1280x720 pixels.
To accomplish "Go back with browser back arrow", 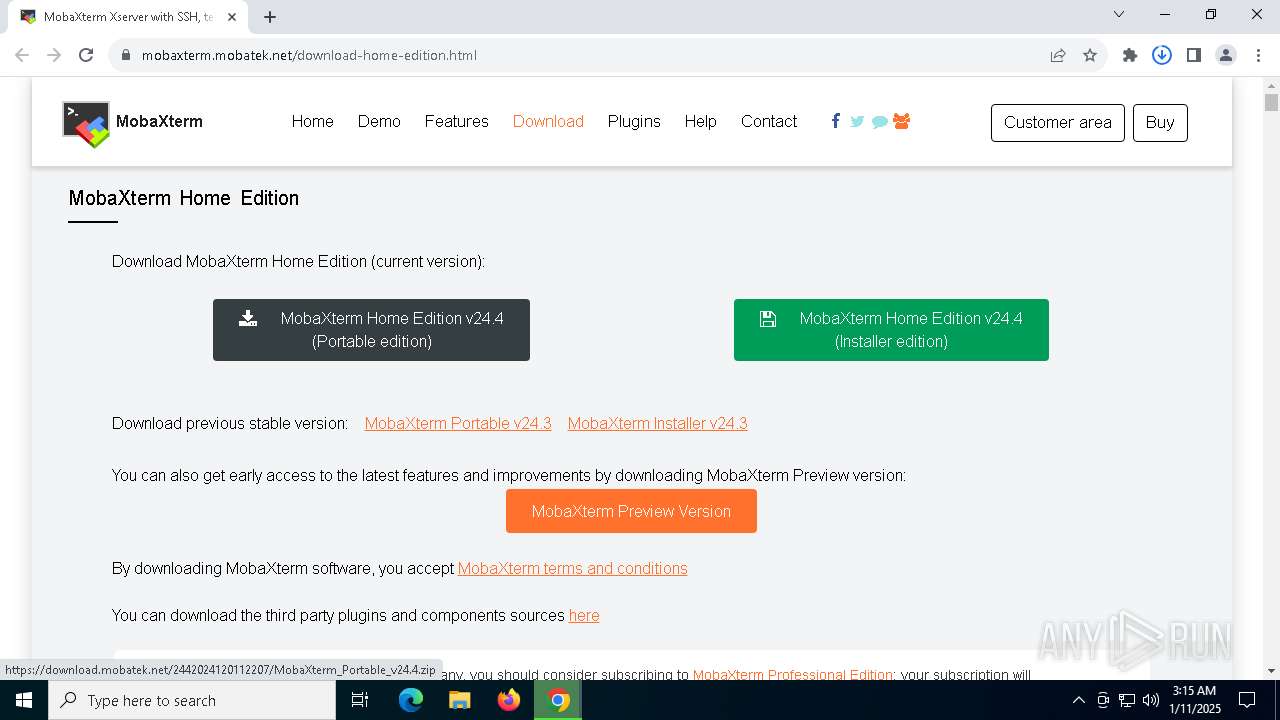I will coord(22,55).
